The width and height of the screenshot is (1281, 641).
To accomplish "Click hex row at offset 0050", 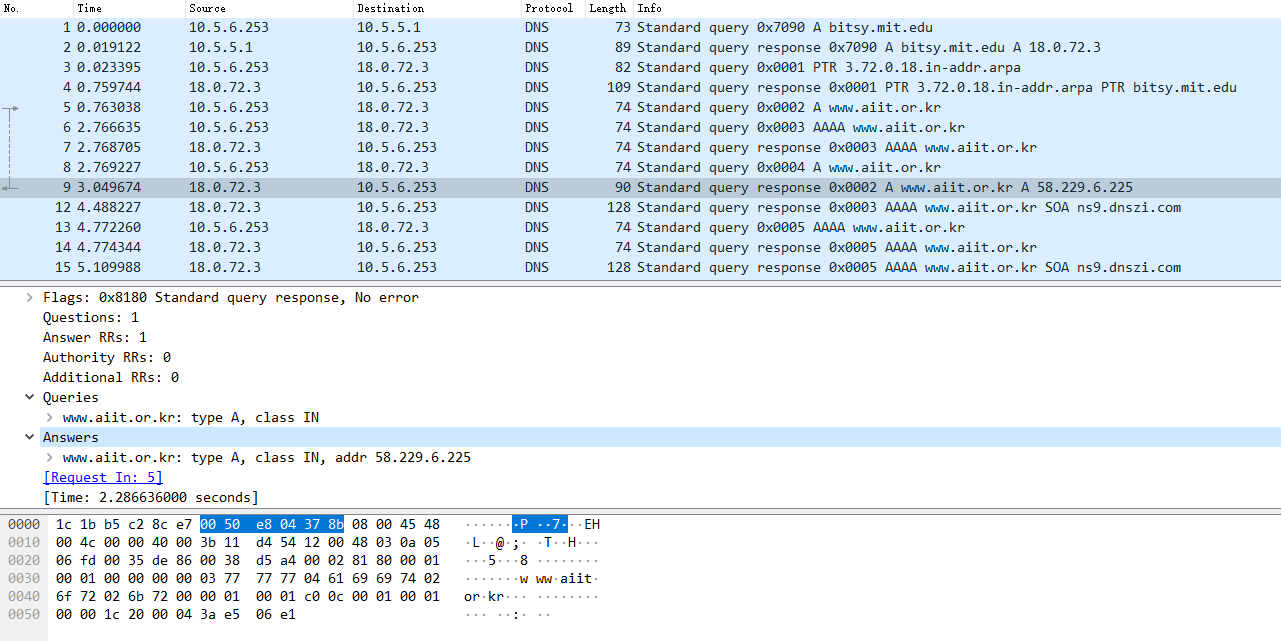I will 176,614.
